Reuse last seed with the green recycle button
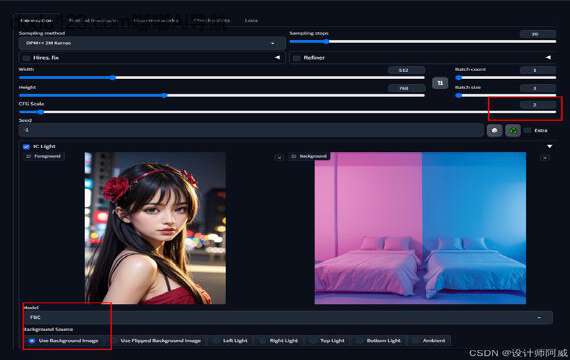This screenshot has height=360, width=570. [513, 131]
